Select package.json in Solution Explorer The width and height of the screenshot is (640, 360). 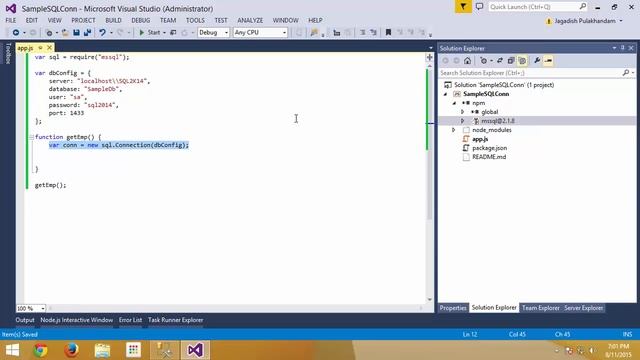489,148
